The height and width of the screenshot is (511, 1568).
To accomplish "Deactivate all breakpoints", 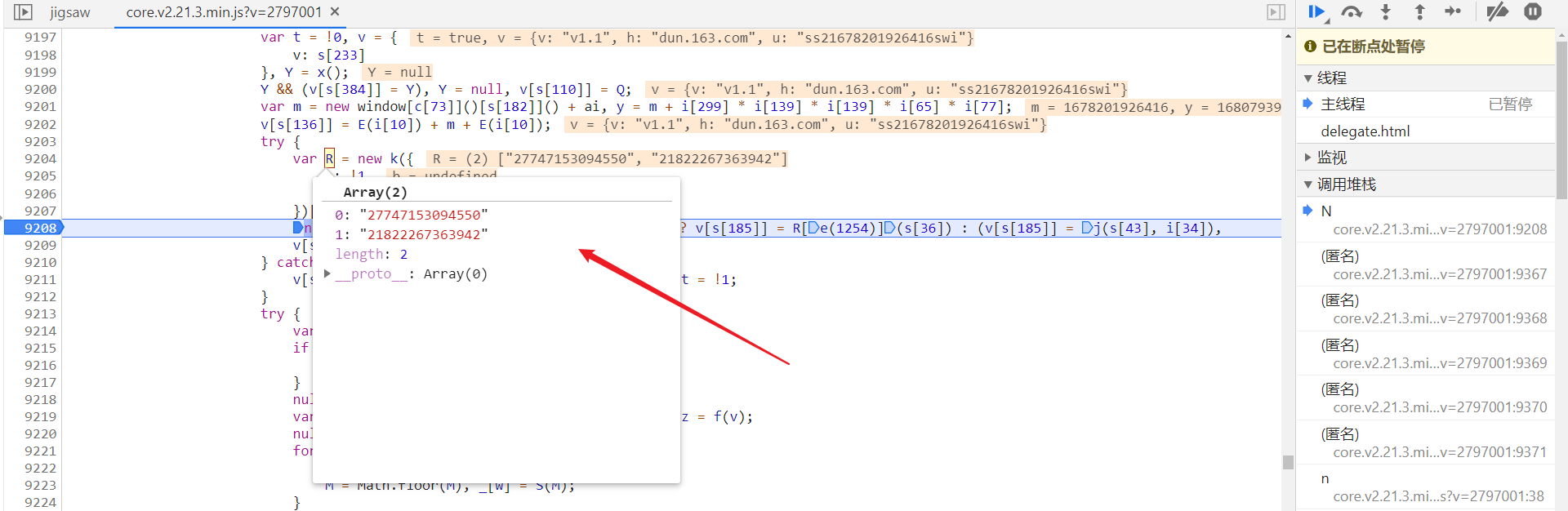I will point(1497,11).
